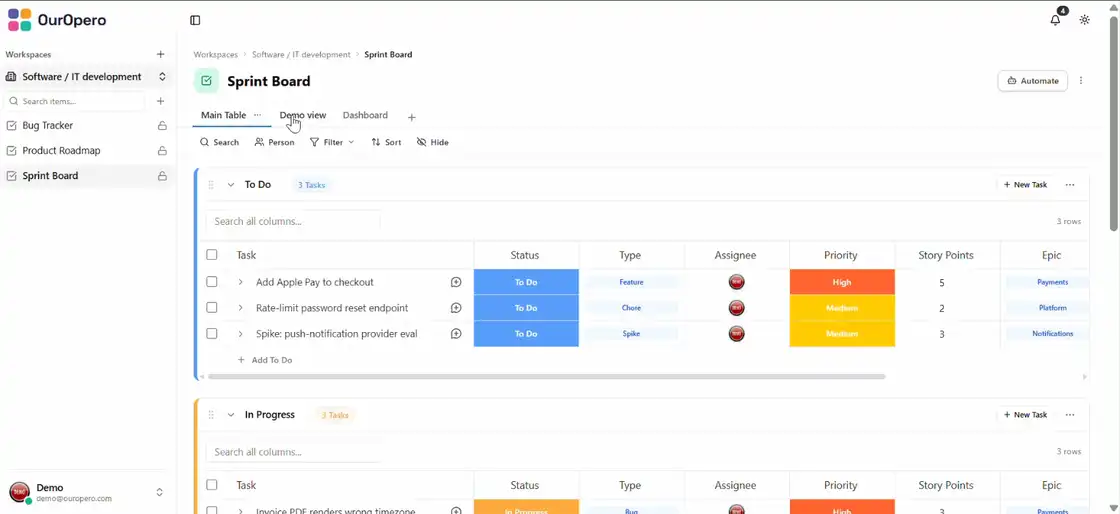Open Main Table tab options ellipsis
Viewport: 1120px width, 514px height.
coord(258,115)
